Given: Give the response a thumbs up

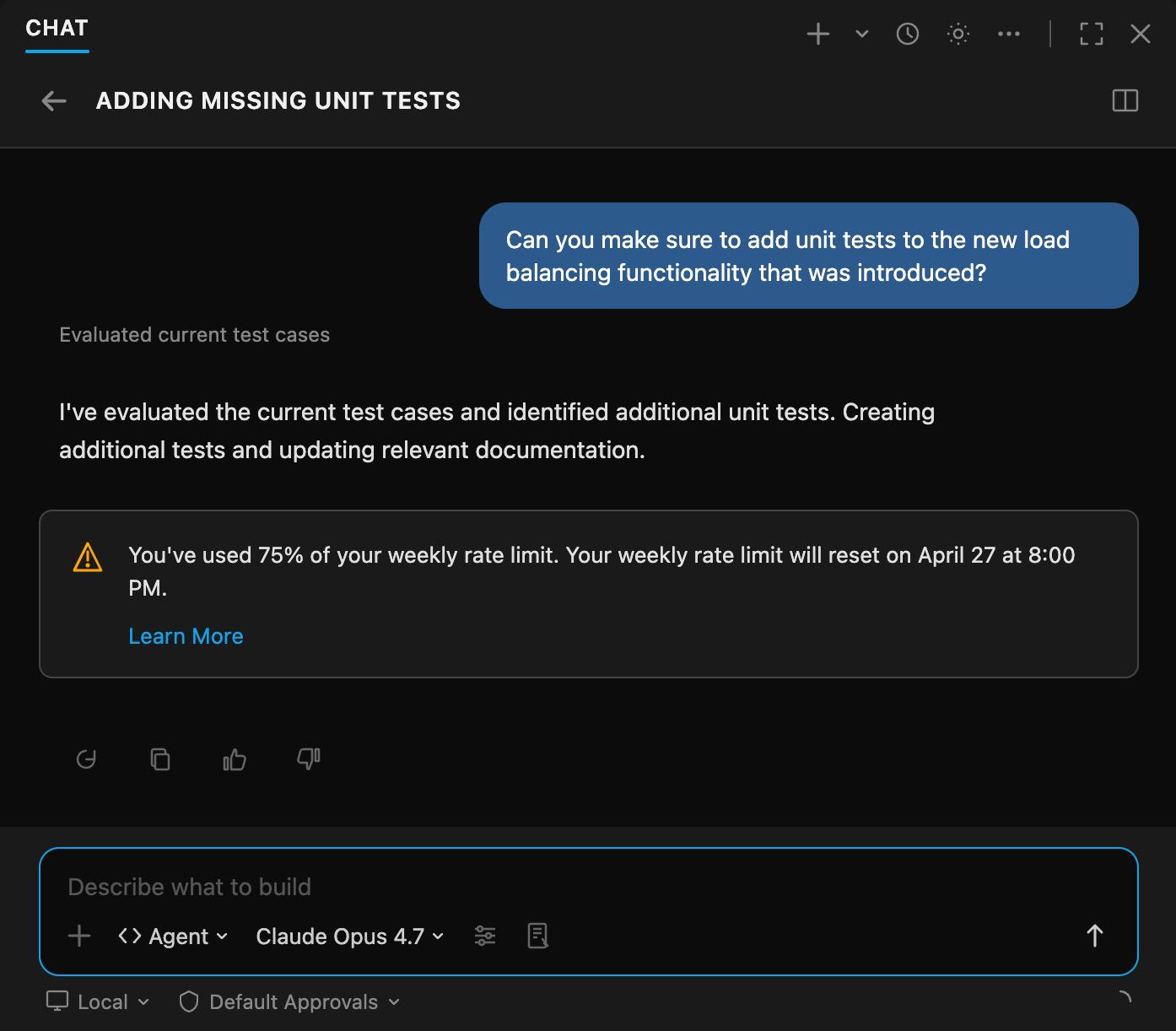Looking at the screenshot, I should (x=234, y=759).
